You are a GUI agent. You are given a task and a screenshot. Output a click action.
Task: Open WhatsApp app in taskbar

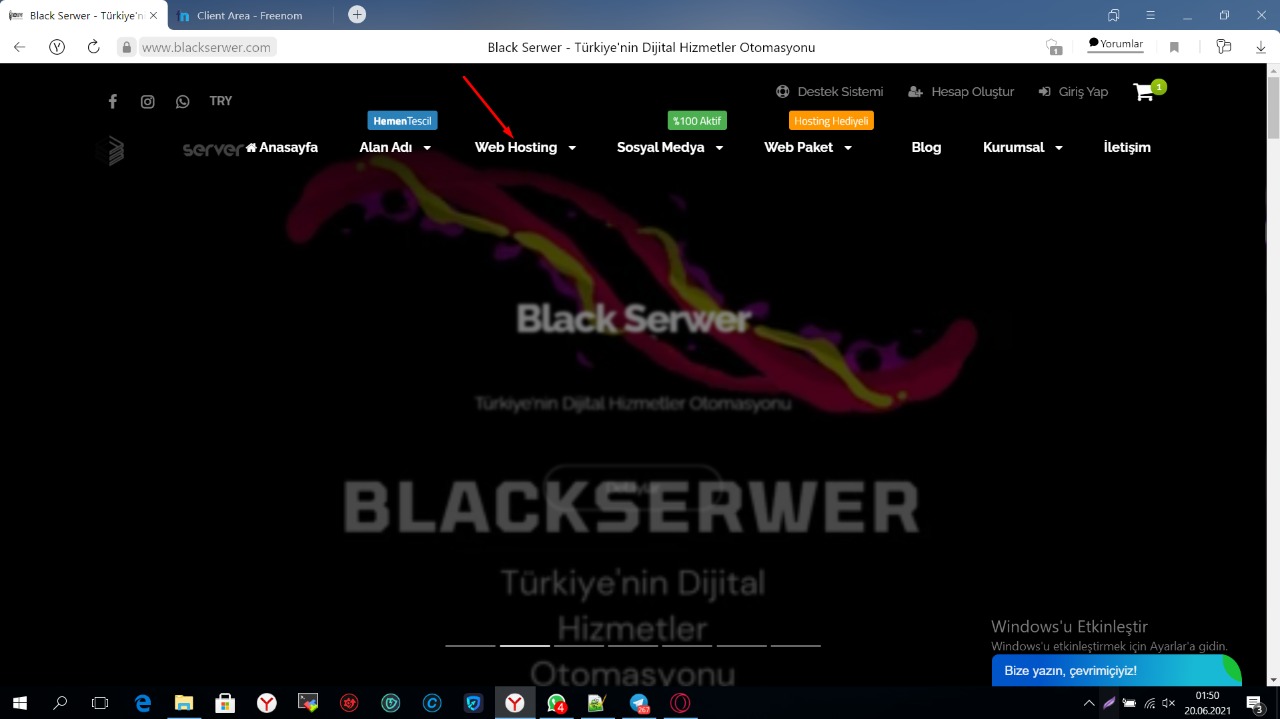tap(556, 703)
